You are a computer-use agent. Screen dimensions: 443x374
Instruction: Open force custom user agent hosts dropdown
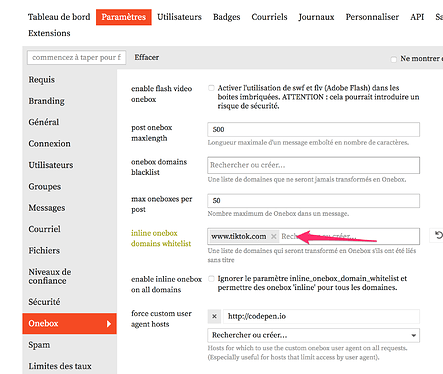coord(313,335)
